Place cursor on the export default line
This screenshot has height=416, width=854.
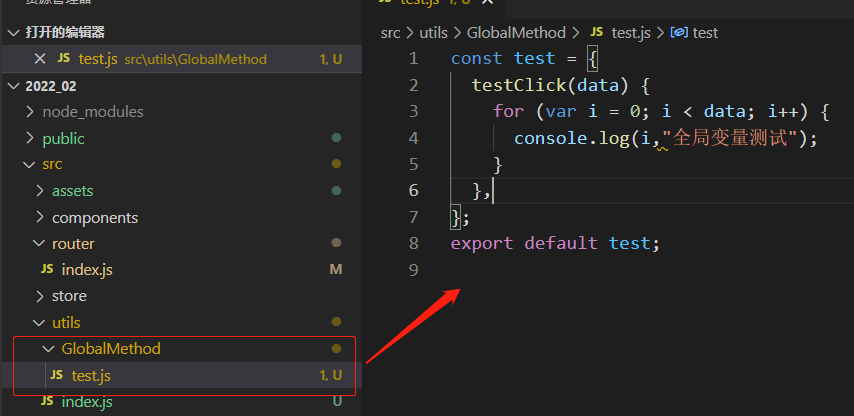coord(555,243)
